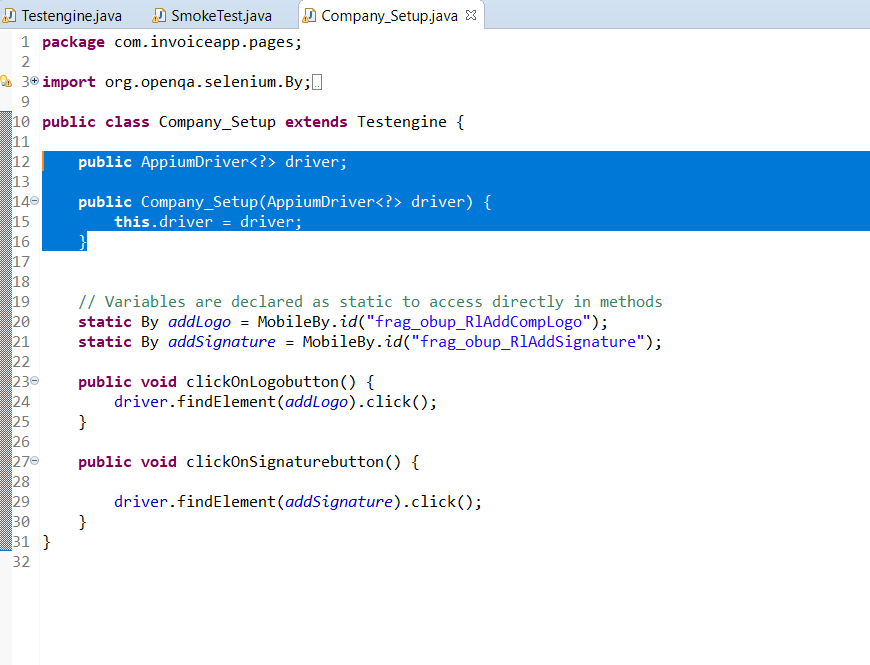Click com.invoiceapp.pages on line 1
Viewport: 870px width, 665px height.
click(204, 42)
